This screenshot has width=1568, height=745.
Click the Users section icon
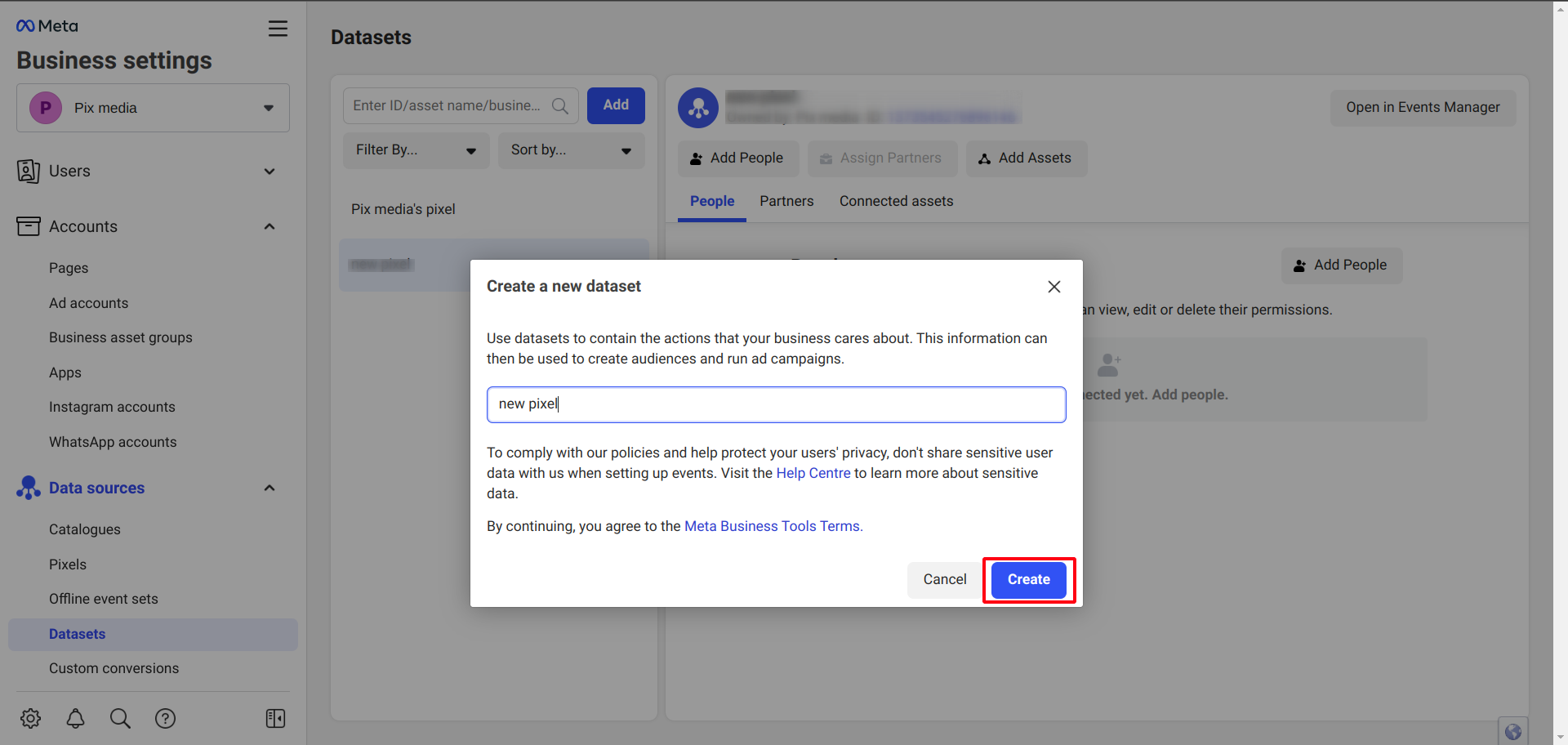click(29, 172)
